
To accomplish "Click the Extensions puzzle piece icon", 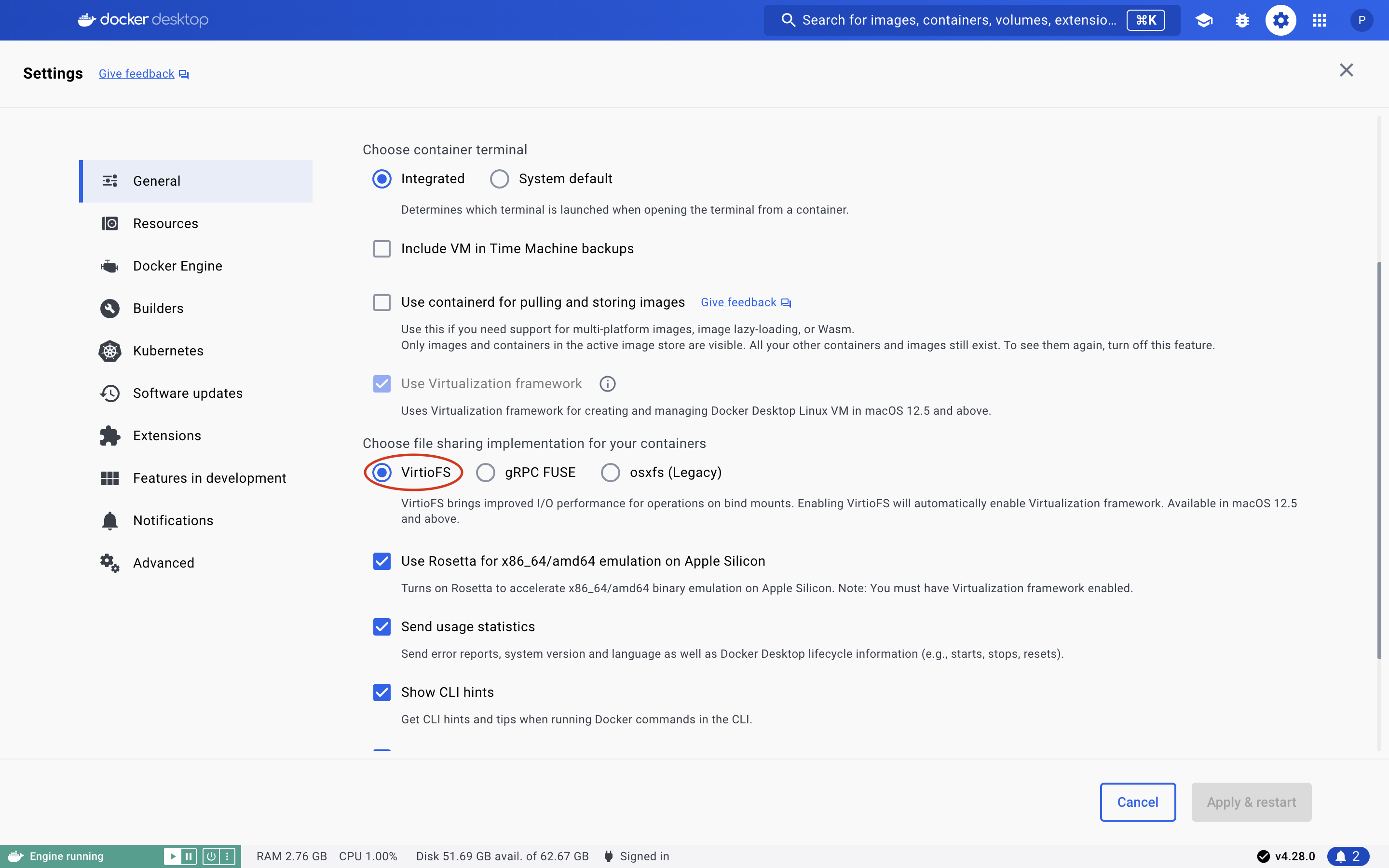I will click(x=109, y=436).
